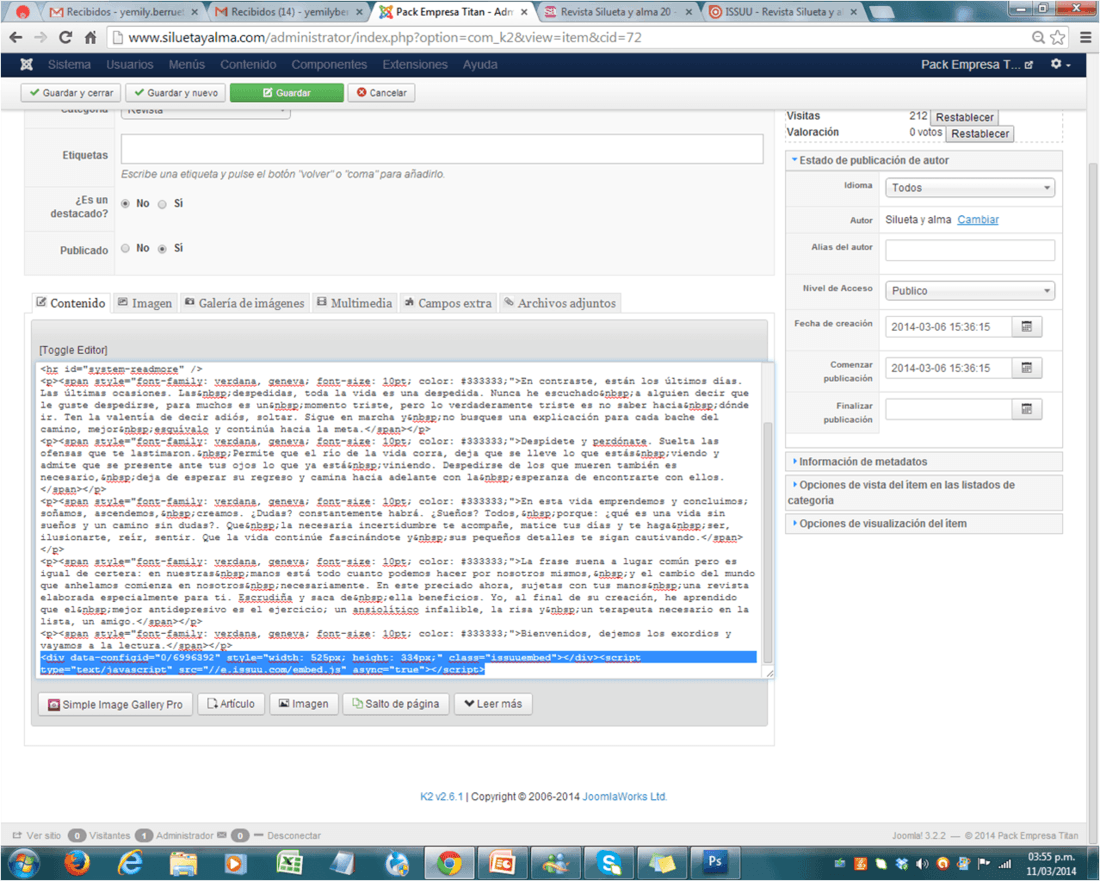Click the editor's vertical scrollbar
This screenshot has width=1100, height=881.
point(767,542)
